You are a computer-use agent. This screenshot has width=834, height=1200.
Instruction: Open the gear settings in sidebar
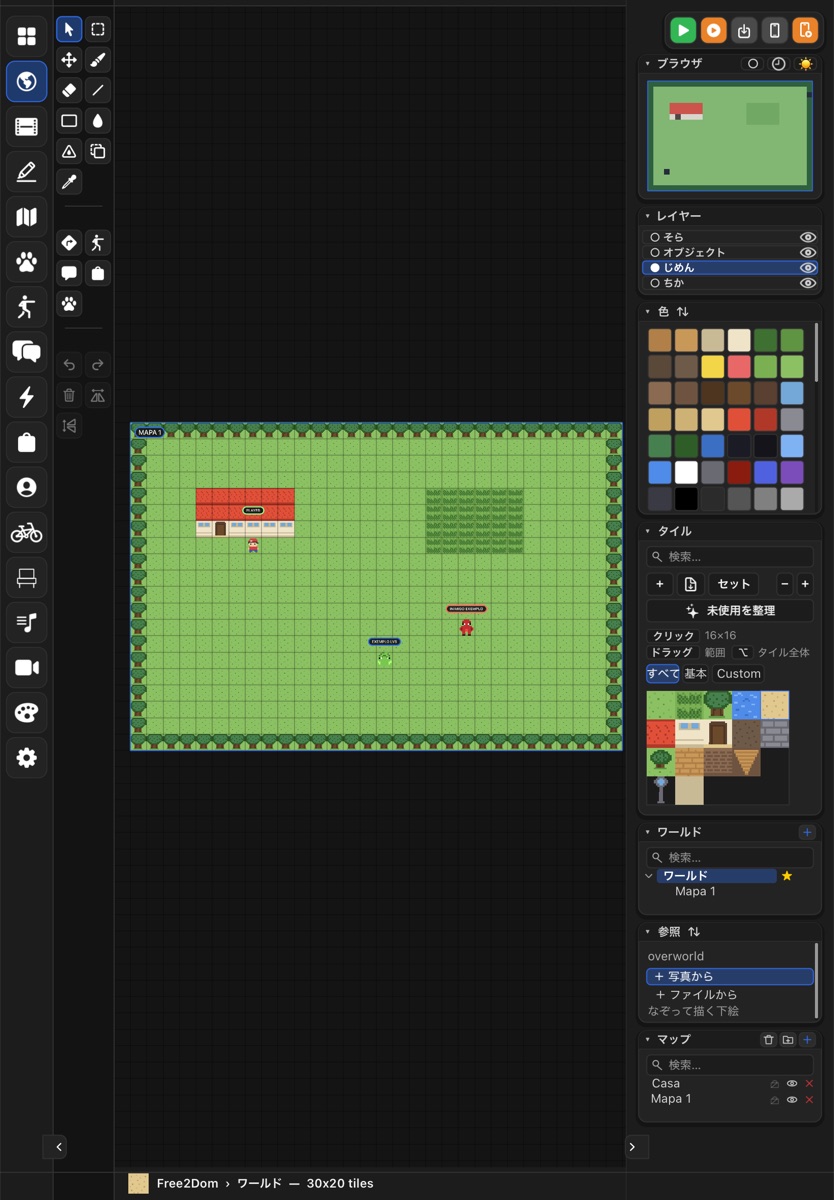coord(27,758)
